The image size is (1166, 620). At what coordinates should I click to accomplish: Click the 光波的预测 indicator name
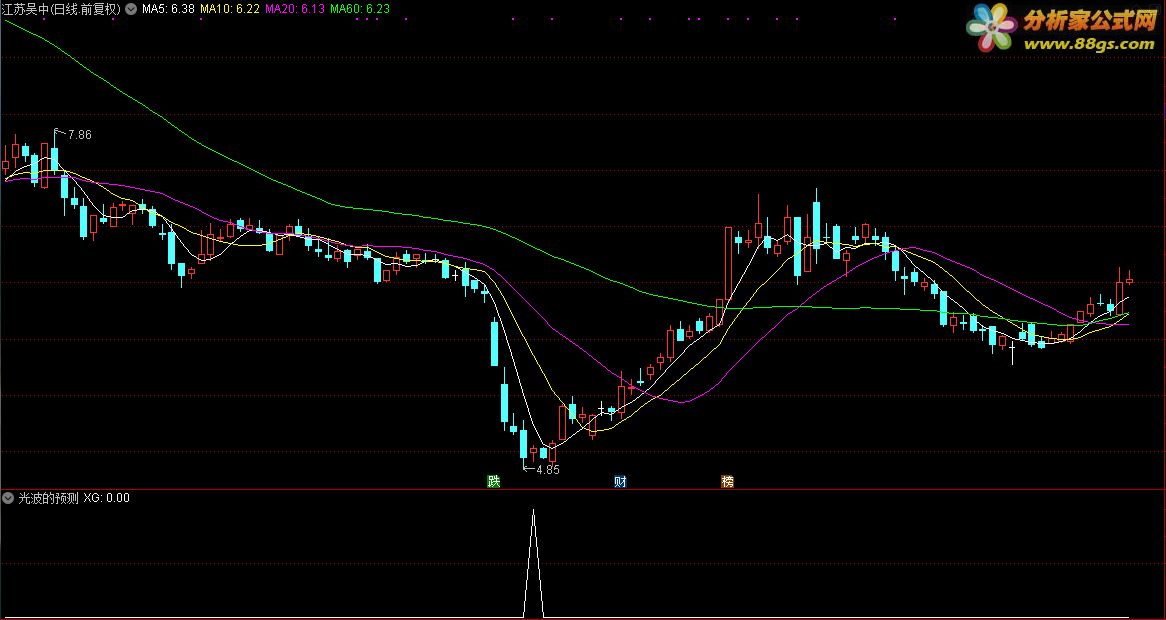[48, 498]
